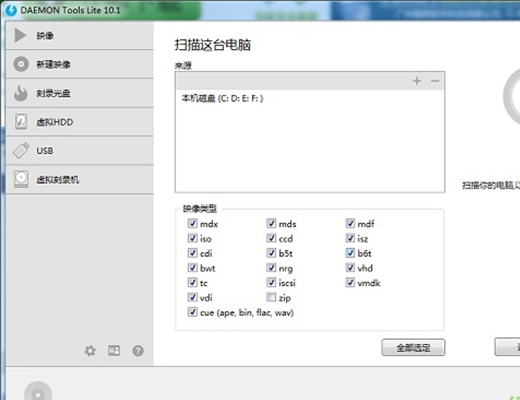The image size is (520, 400).
Task: Click the 全部选定 select all button
Action: [413, 347]
